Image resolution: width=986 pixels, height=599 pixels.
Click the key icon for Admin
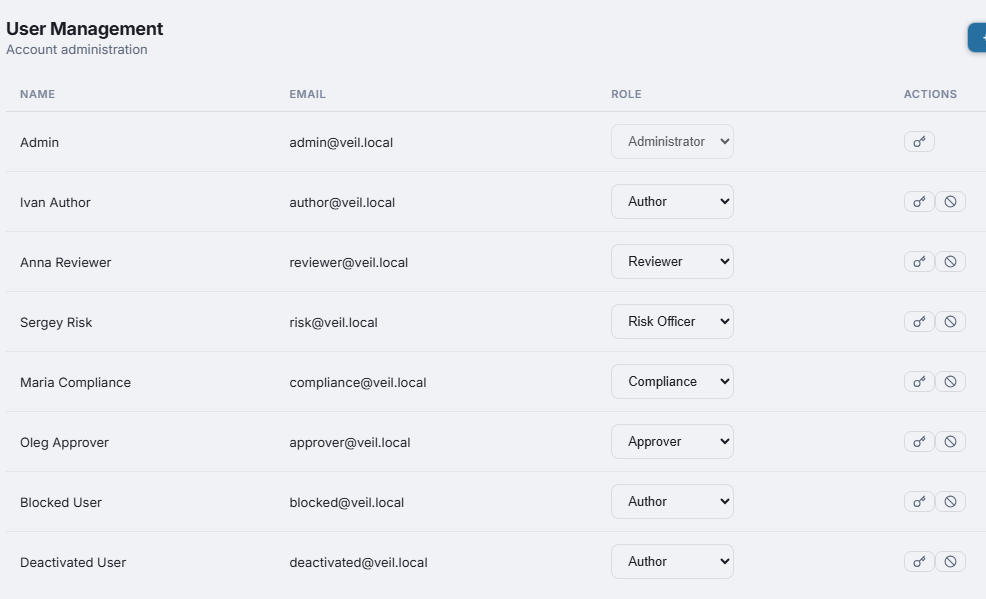[919, 142]
